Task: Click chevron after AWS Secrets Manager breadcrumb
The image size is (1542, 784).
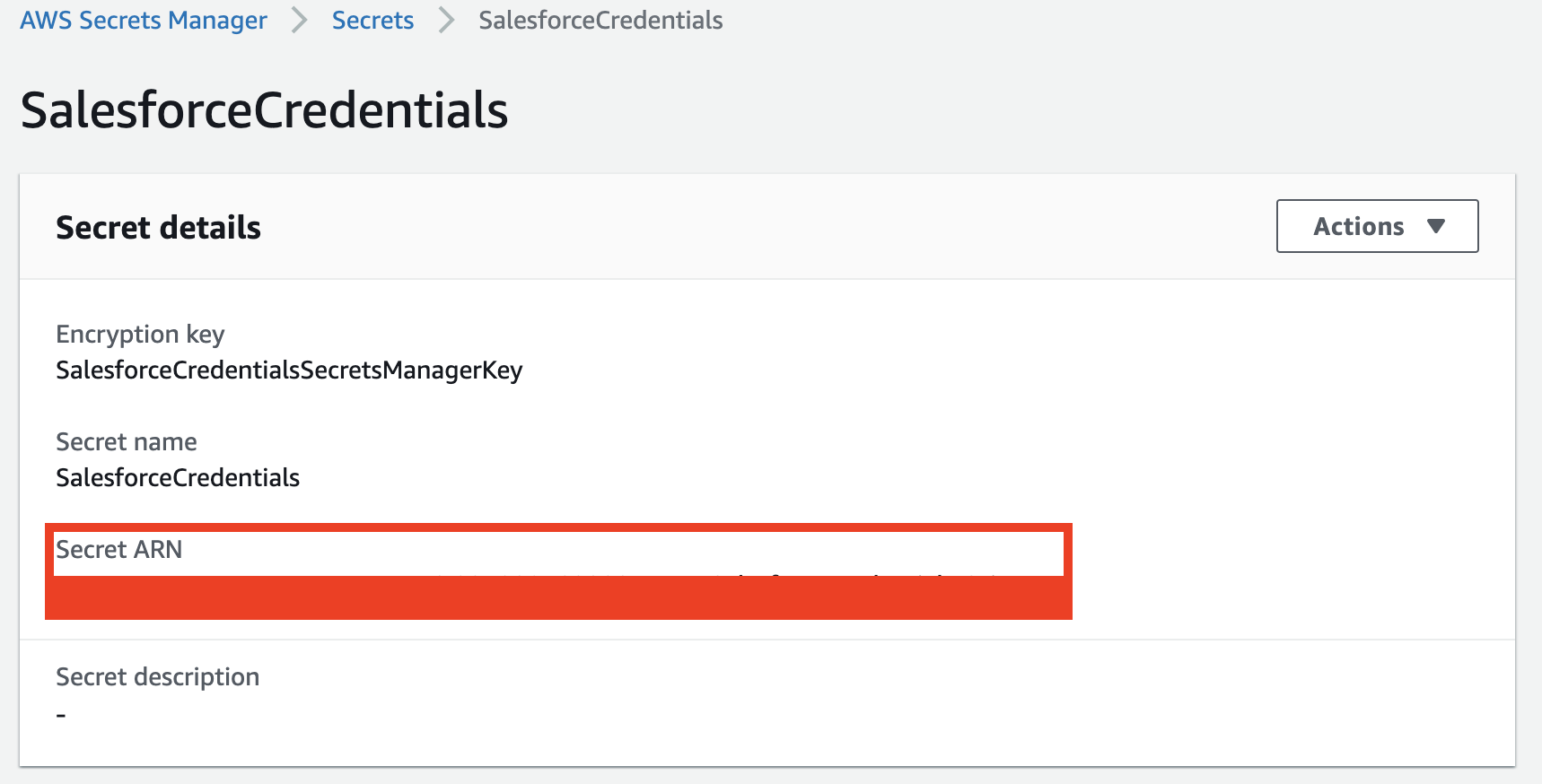Action: 300,20
